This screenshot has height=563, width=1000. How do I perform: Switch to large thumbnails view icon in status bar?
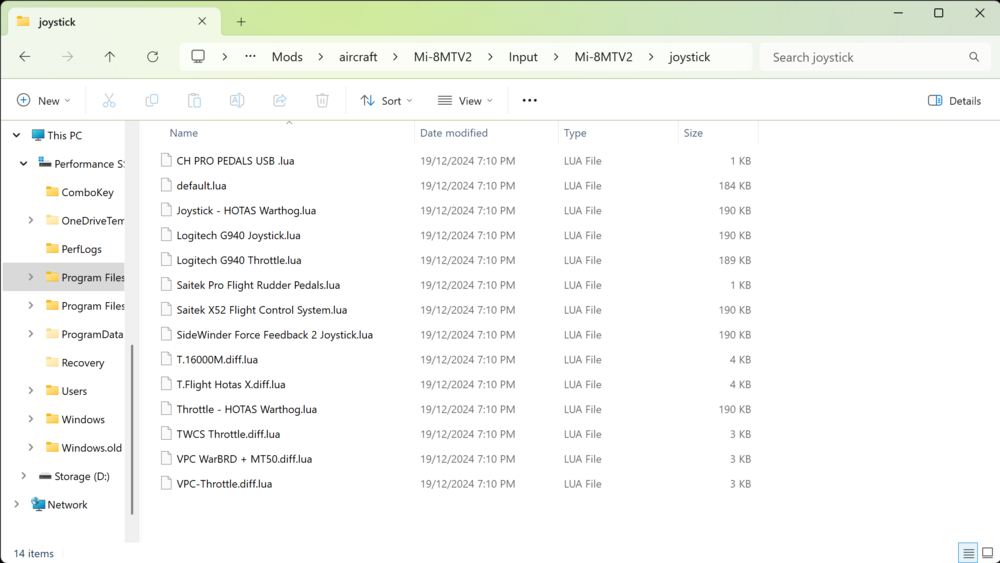[987, 553]
